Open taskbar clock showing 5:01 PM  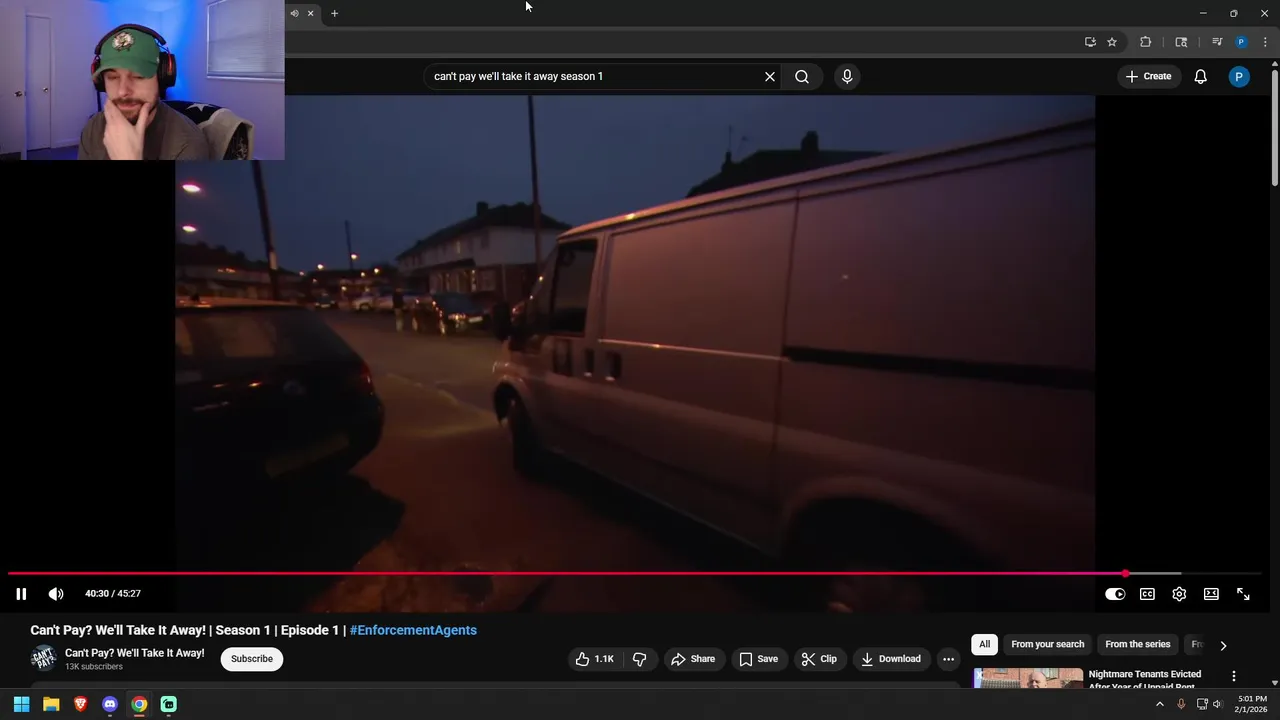coord(1252,704)
